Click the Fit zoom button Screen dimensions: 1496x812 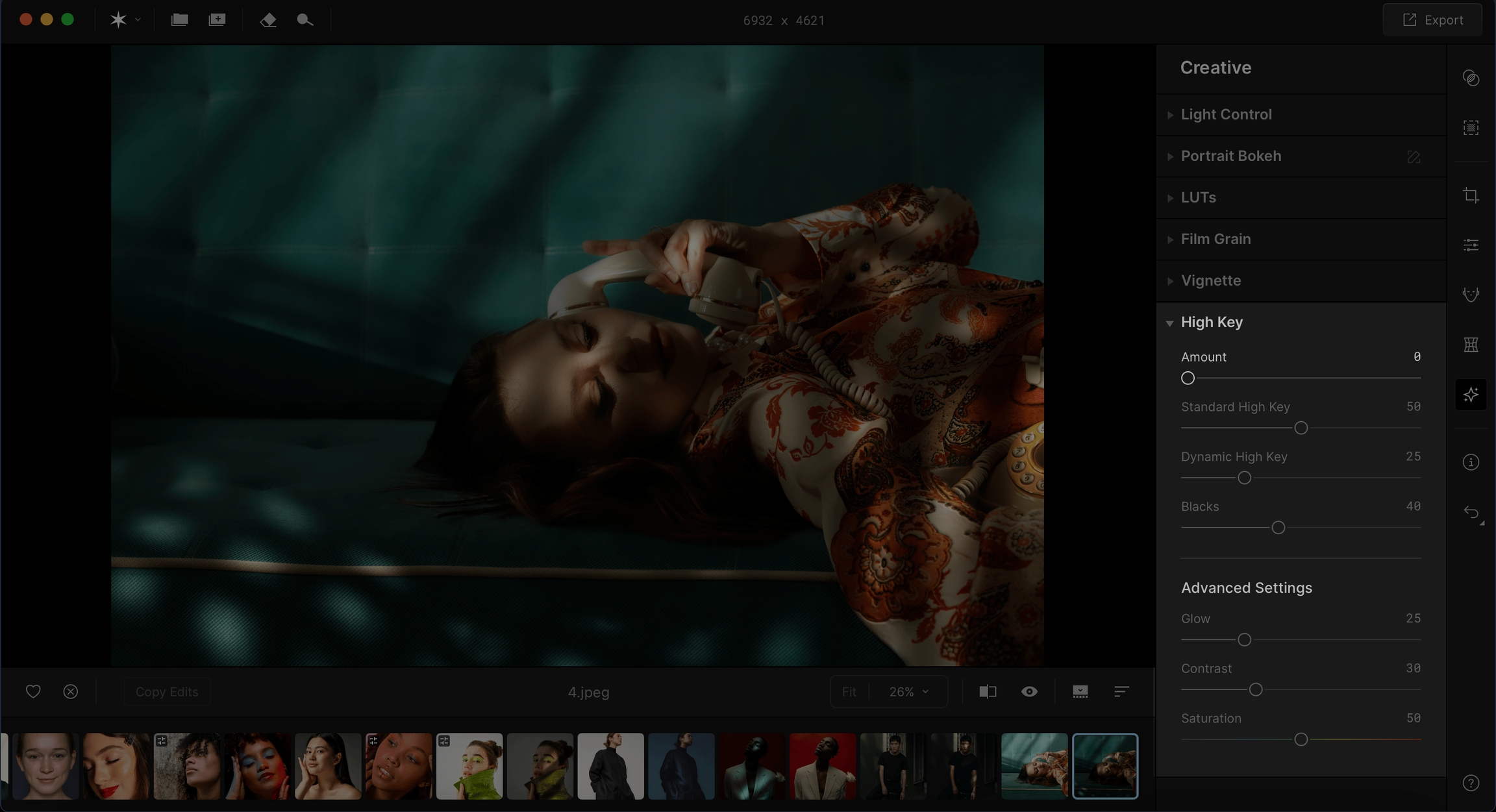(x=849, y=692)
